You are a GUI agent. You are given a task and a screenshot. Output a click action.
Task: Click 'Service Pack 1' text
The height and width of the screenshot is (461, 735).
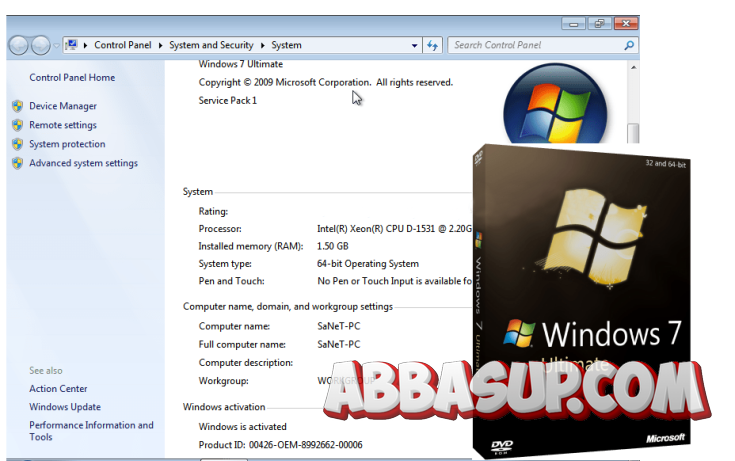[x=227, y=100]
